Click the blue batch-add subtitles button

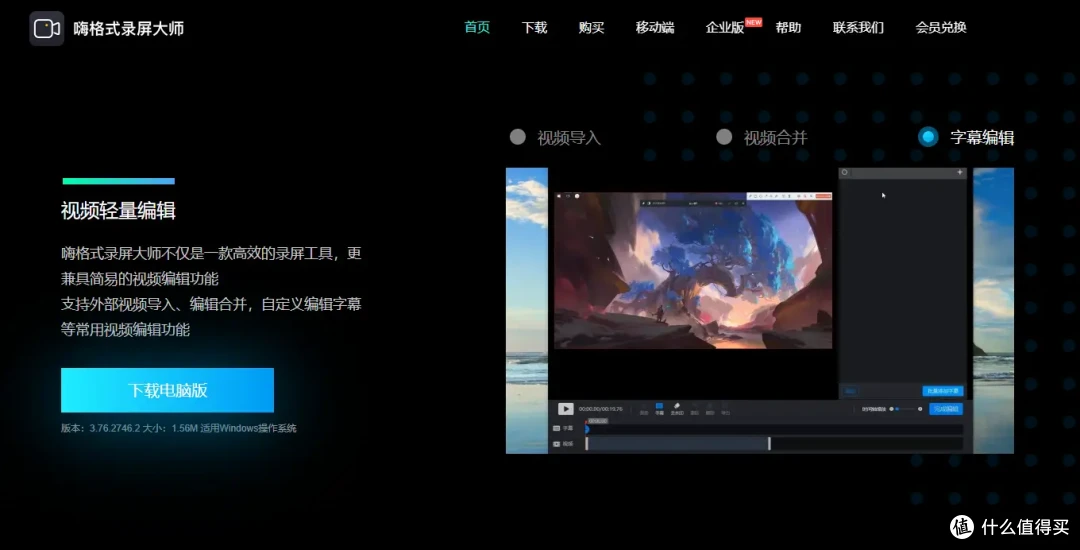tap(943, 391)
